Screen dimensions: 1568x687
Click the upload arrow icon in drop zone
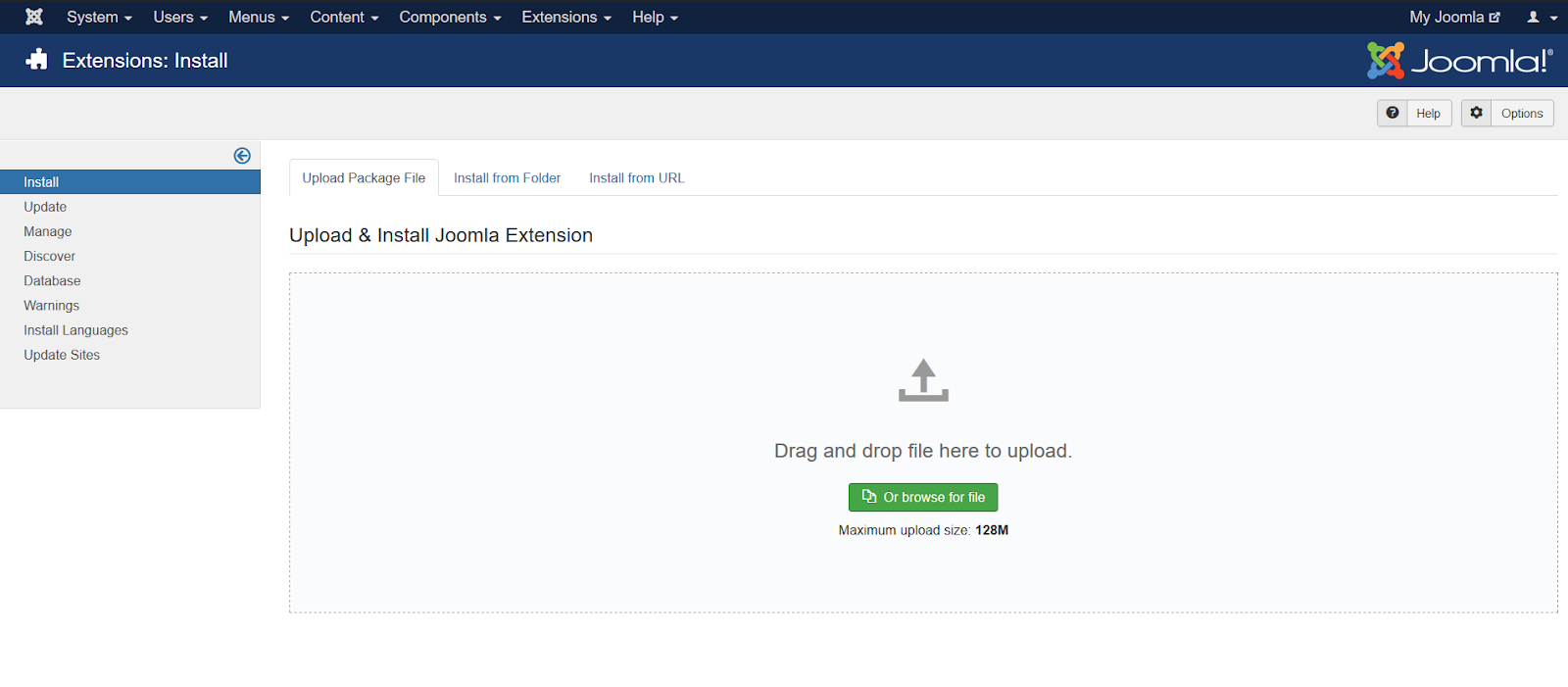tap(923, 380)
